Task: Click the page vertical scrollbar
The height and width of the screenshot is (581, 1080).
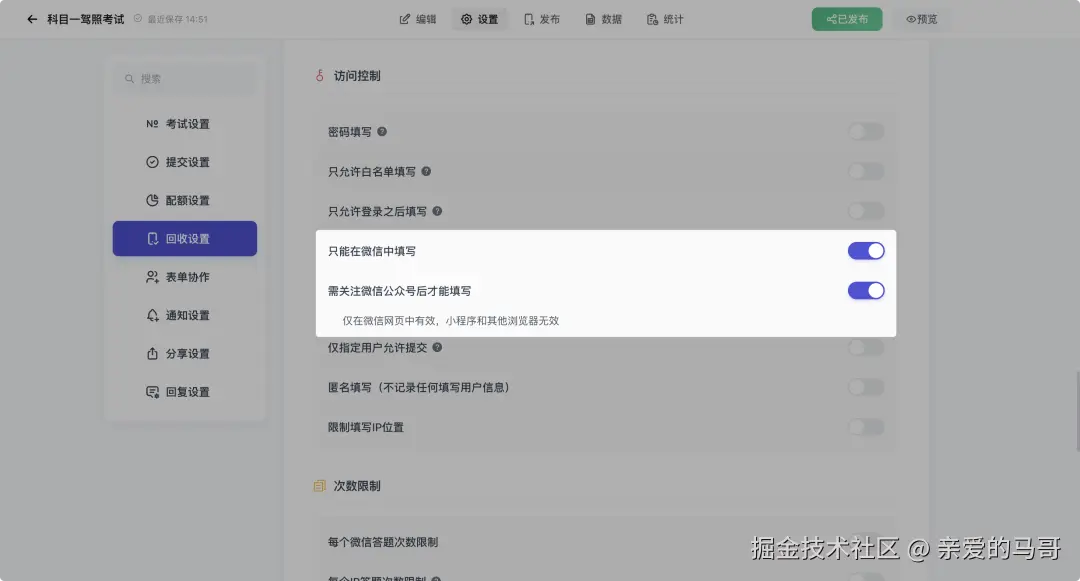Action: pos(1077,411)
